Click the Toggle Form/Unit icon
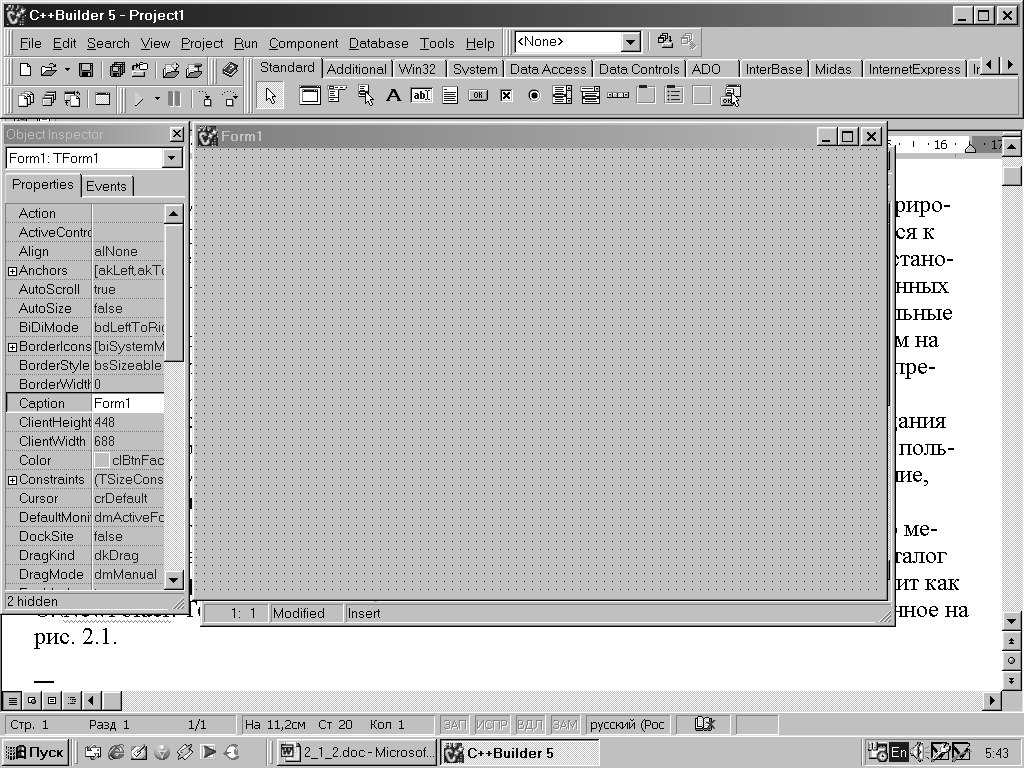Screen dimensions: 1024x768 click(x=72, y=99)
